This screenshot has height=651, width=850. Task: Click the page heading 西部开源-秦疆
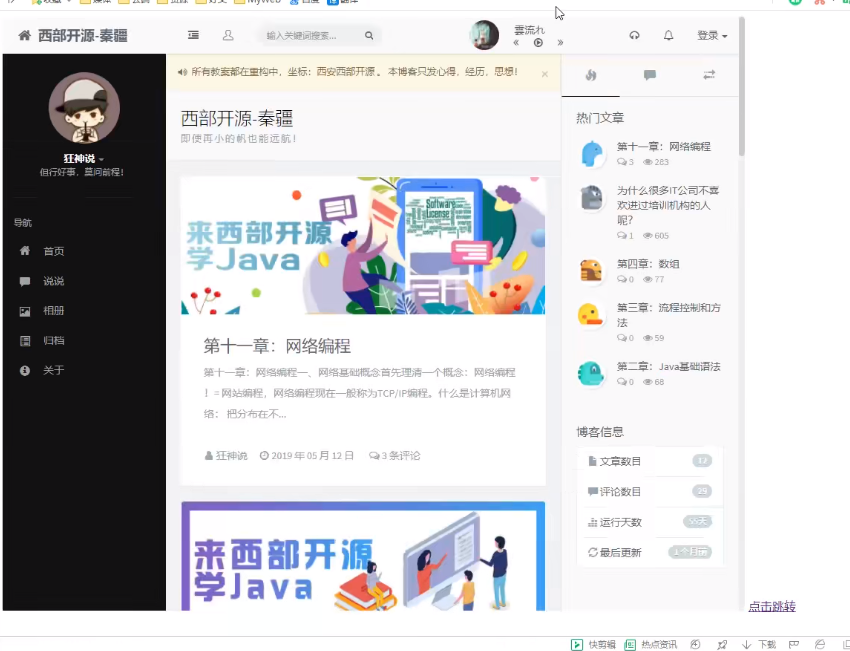[237, 118]
